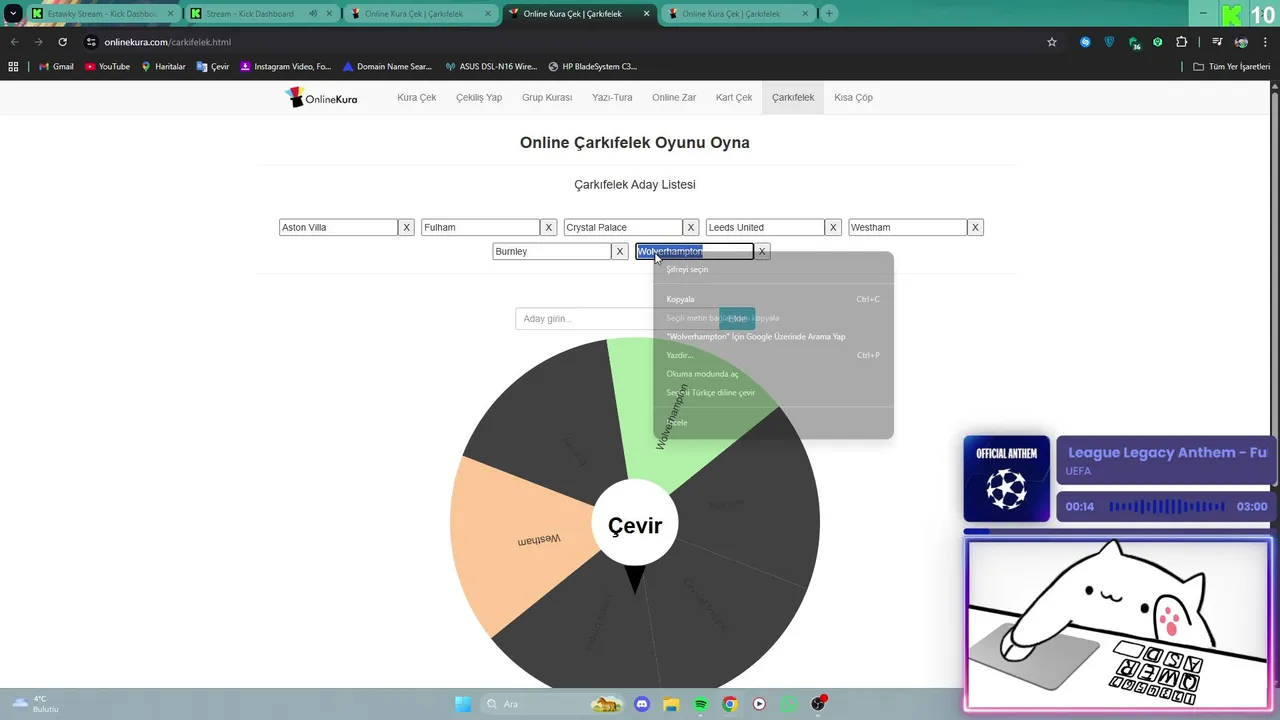Remove Burnley with its X button

tap(620, 251)
